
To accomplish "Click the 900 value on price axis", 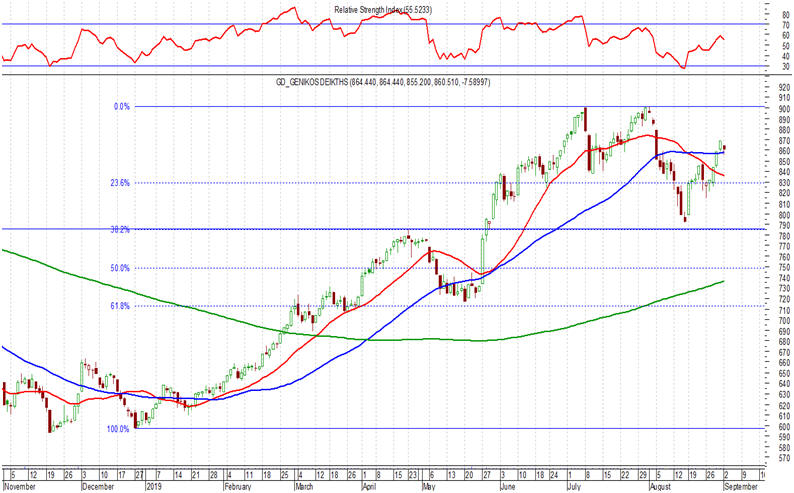I will pyautogui.click(x=785, y=109).
